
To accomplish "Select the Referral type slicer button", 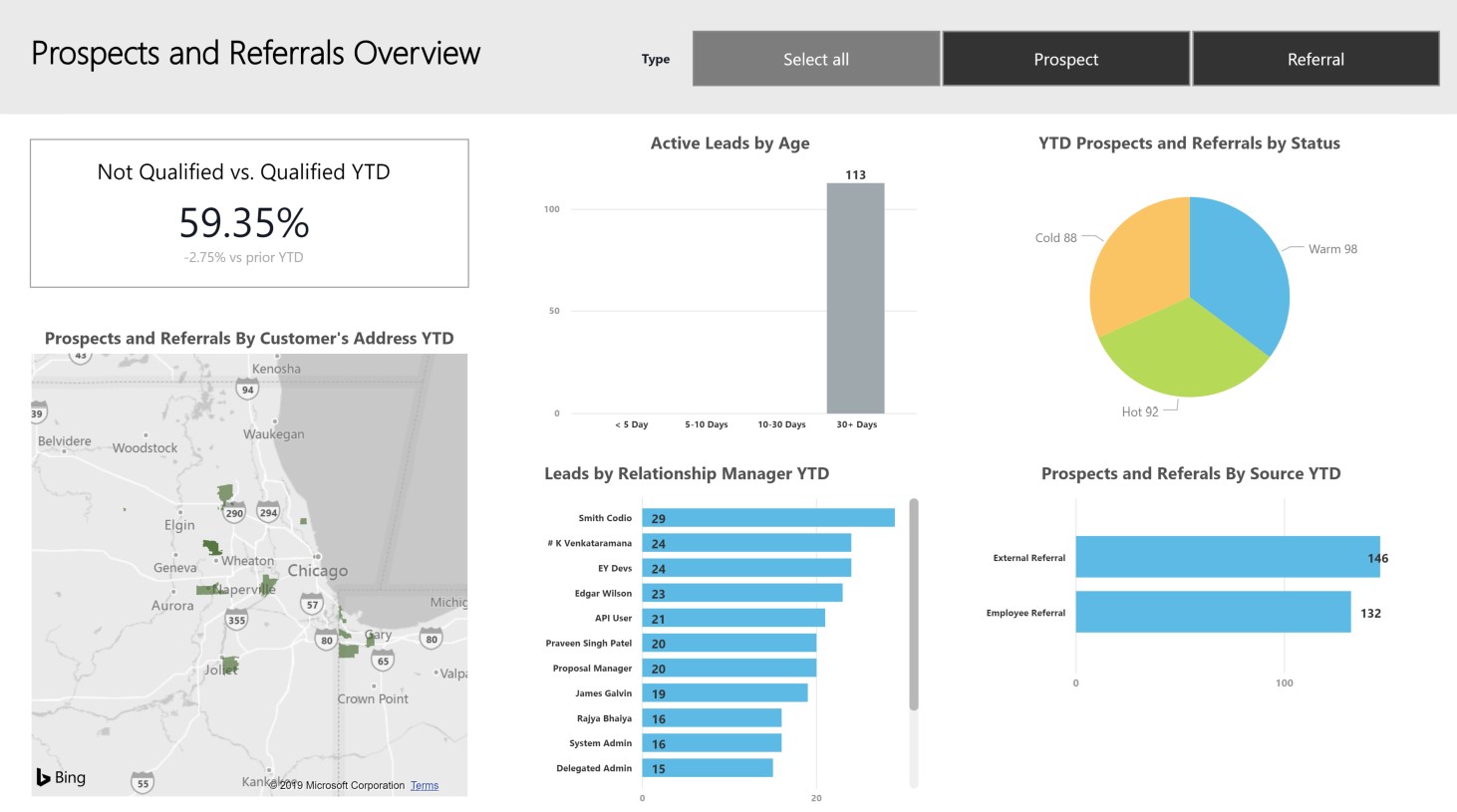I will pyautogui.click(x=1315, y=59).
